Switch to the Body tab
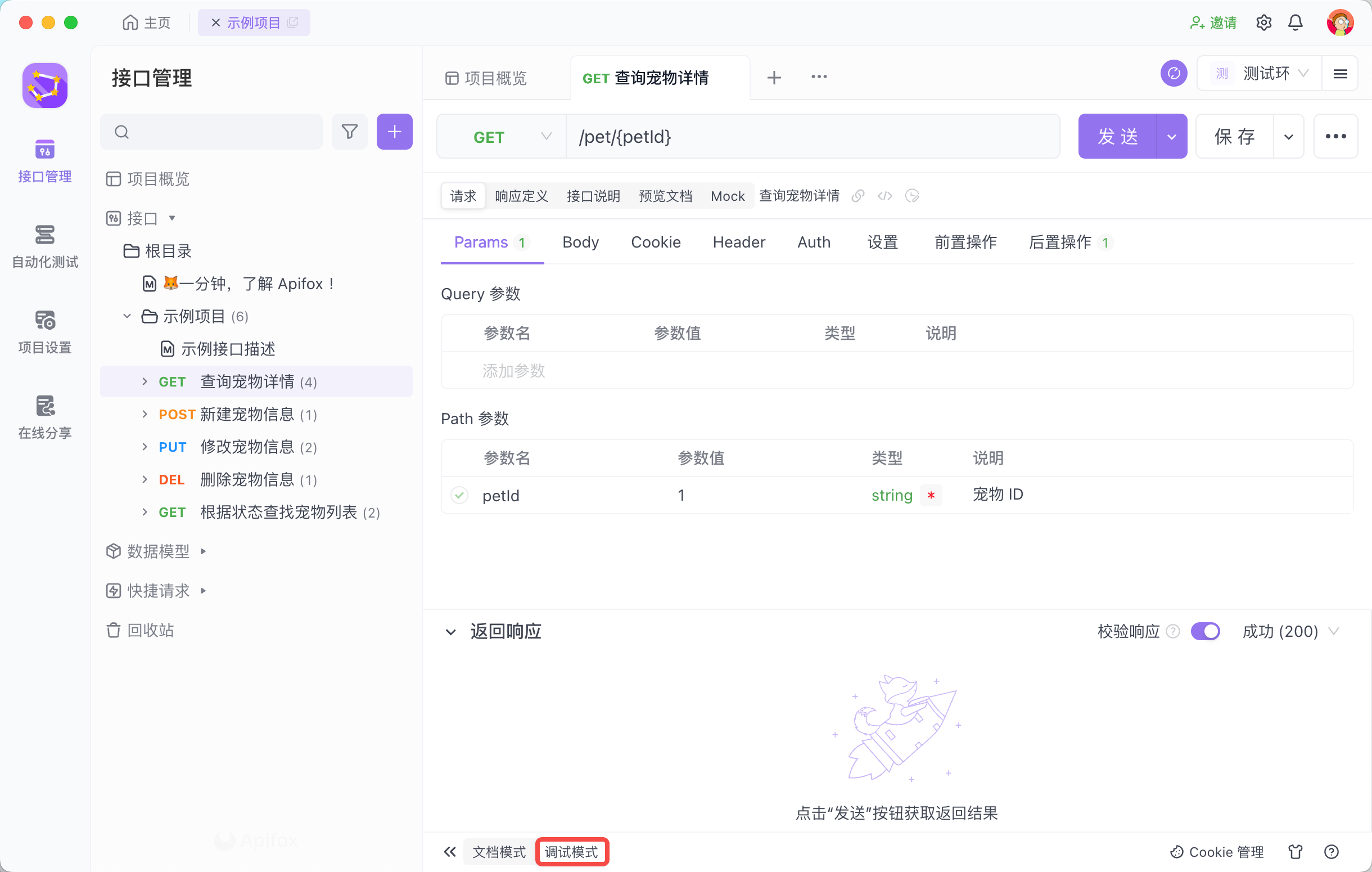Image resolution: width=1372 pixels, height=872 pixels. click(x=580, y=242)
